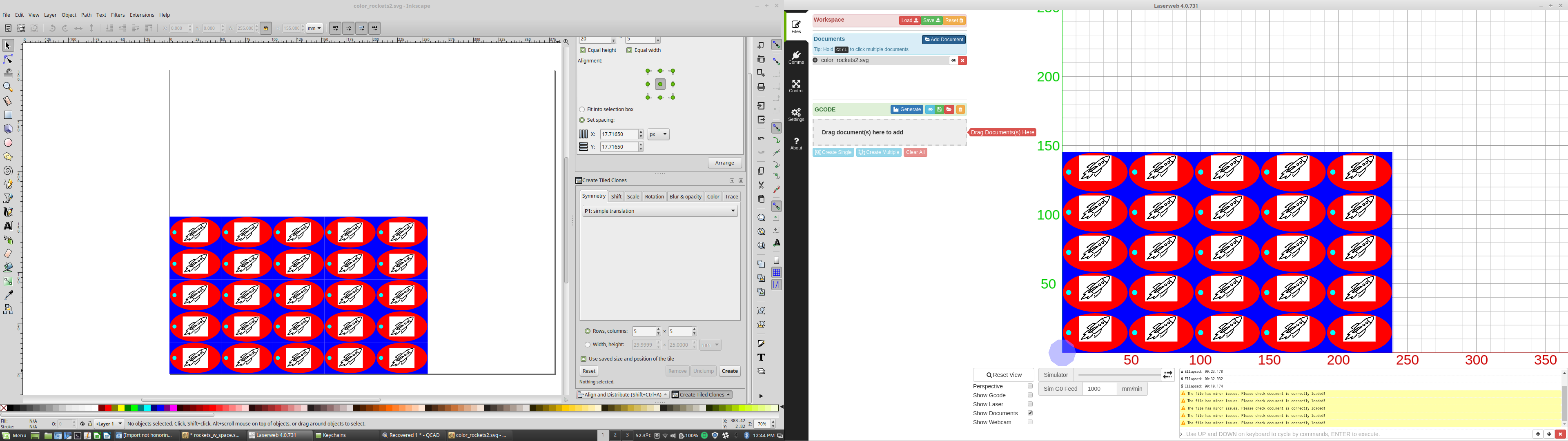Open the LaserWeb Files panel
The image size is (1568, 441).
796,26
